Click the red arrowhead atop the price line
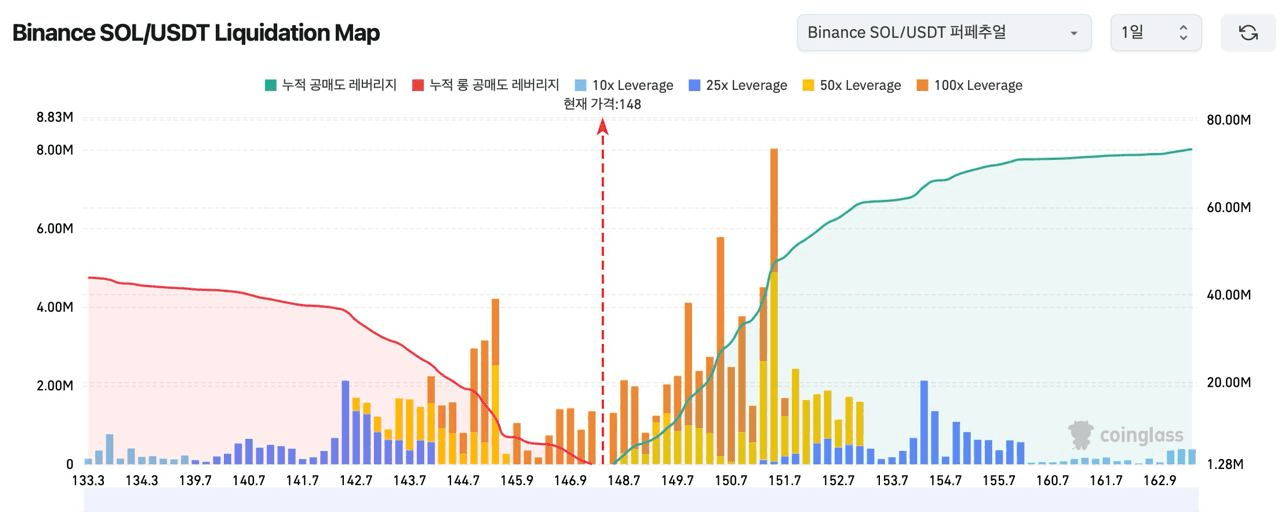Viewport: 1280px width, 512px height. pos(603,126)
